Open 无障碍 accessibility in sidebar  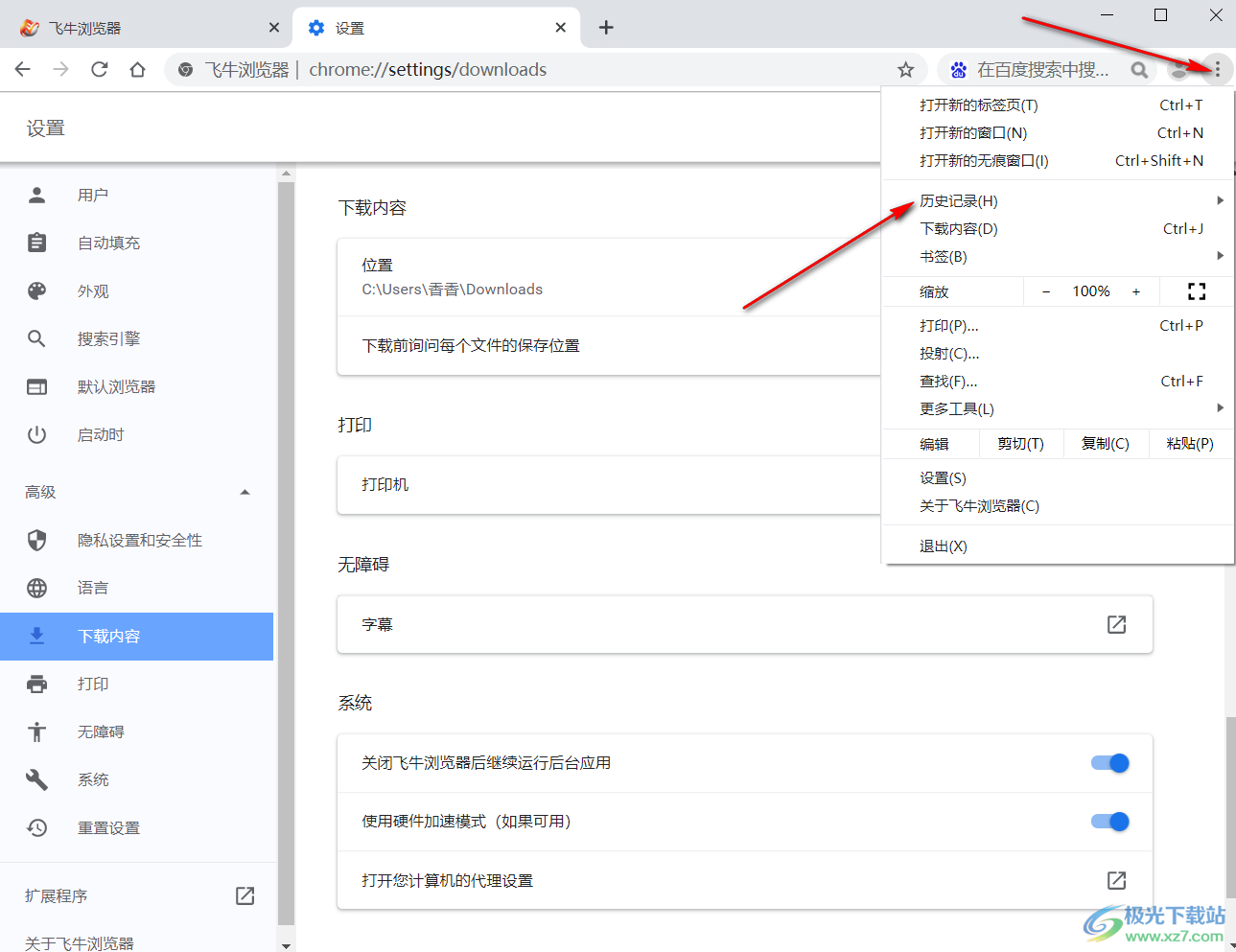(x=136, y=732)
